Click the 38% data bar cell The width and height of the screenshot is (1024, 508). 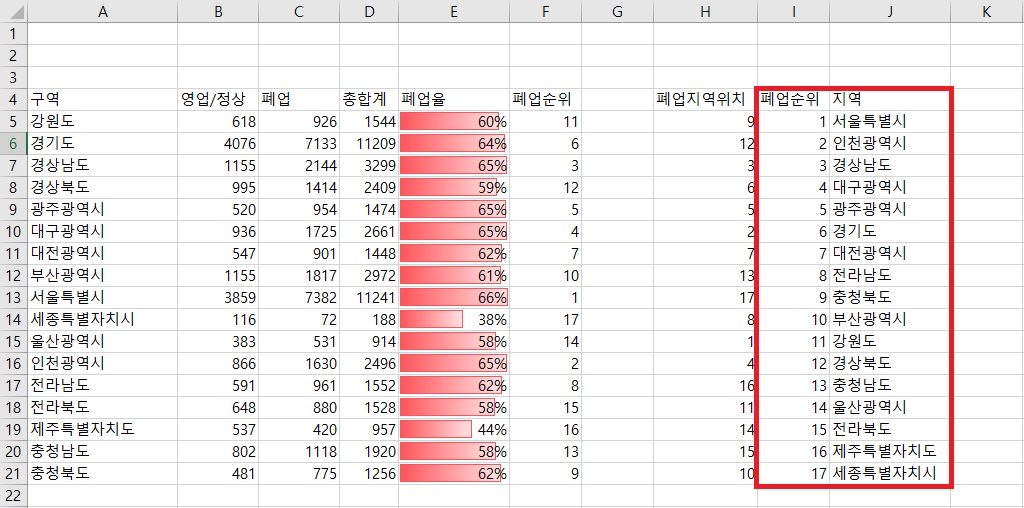(x=454, y=320)
